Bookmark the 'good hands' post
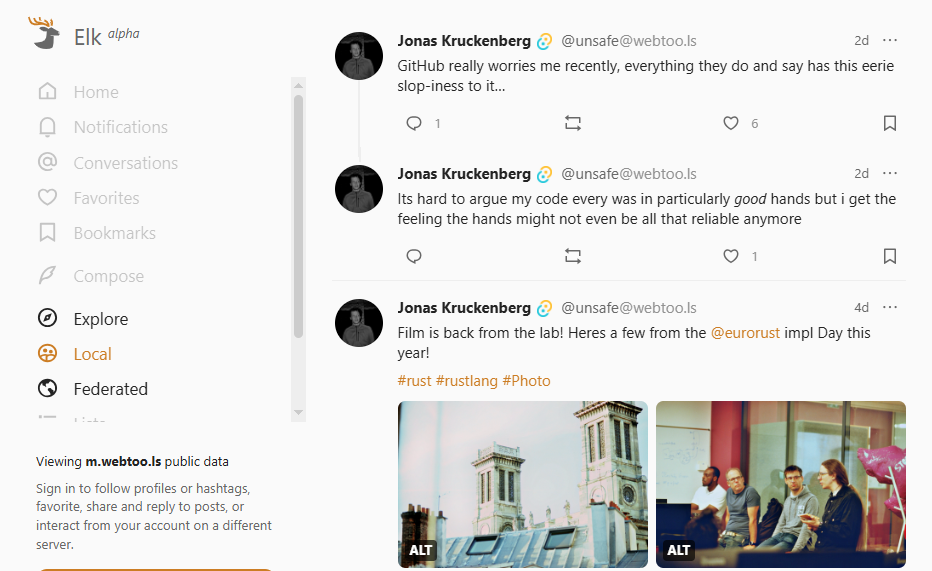932x571 pixels. click(x=889, y=256)
